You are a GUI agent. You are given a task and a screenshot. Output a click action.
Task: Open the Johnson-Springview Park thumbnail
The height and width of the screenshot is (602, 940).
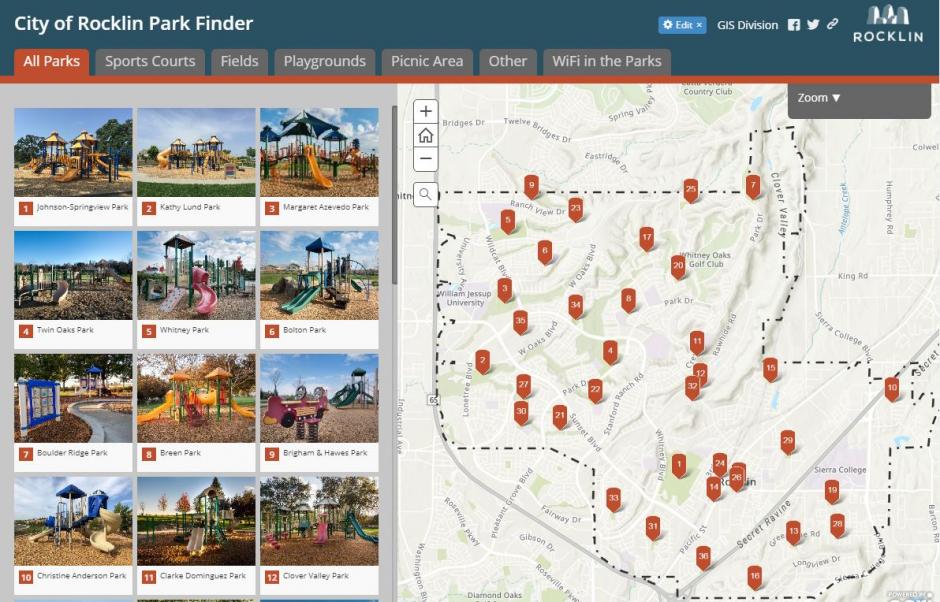[73, 153]
